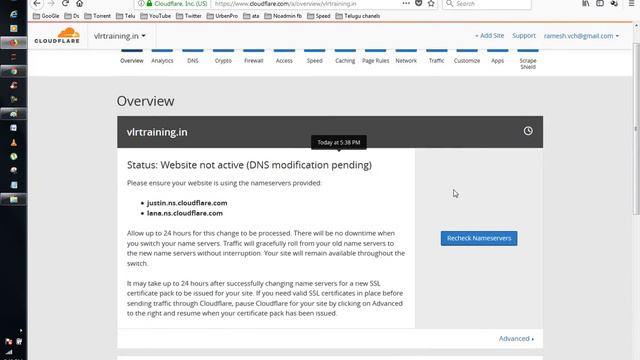
Task: Open the Firefox hamburger menu
Action: 631,3
